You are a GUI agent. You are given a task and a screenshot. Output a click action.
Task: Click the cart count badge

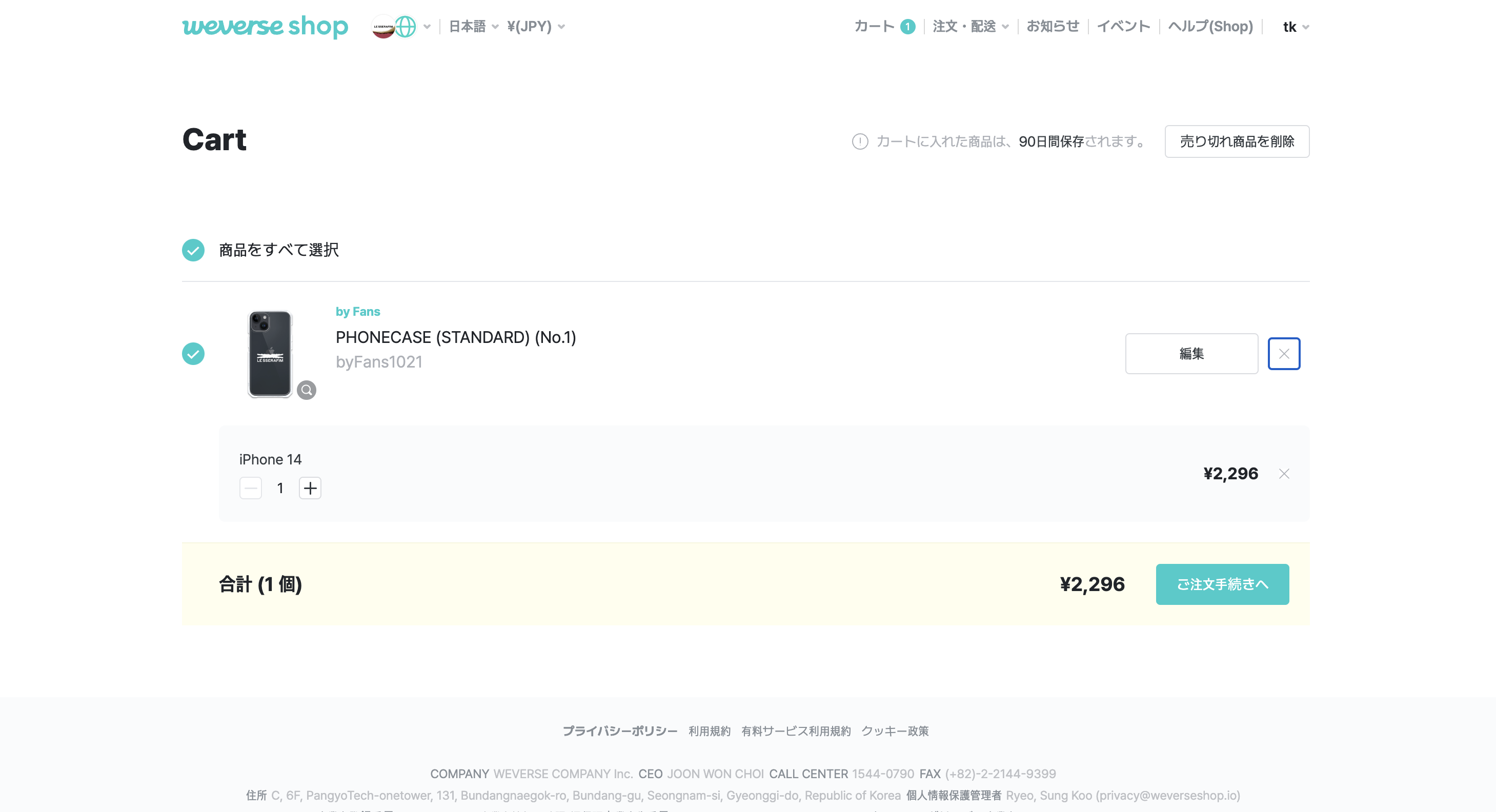907,27
